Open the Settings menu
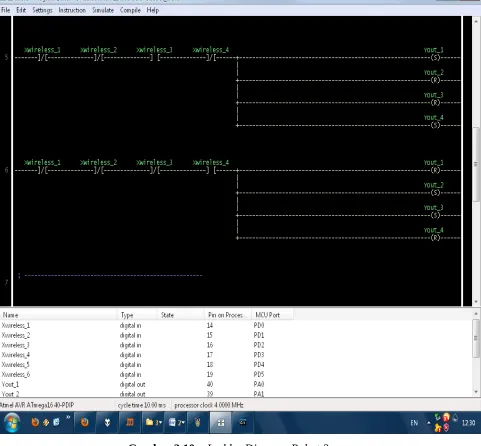481x446 pixels. [42, 10]
